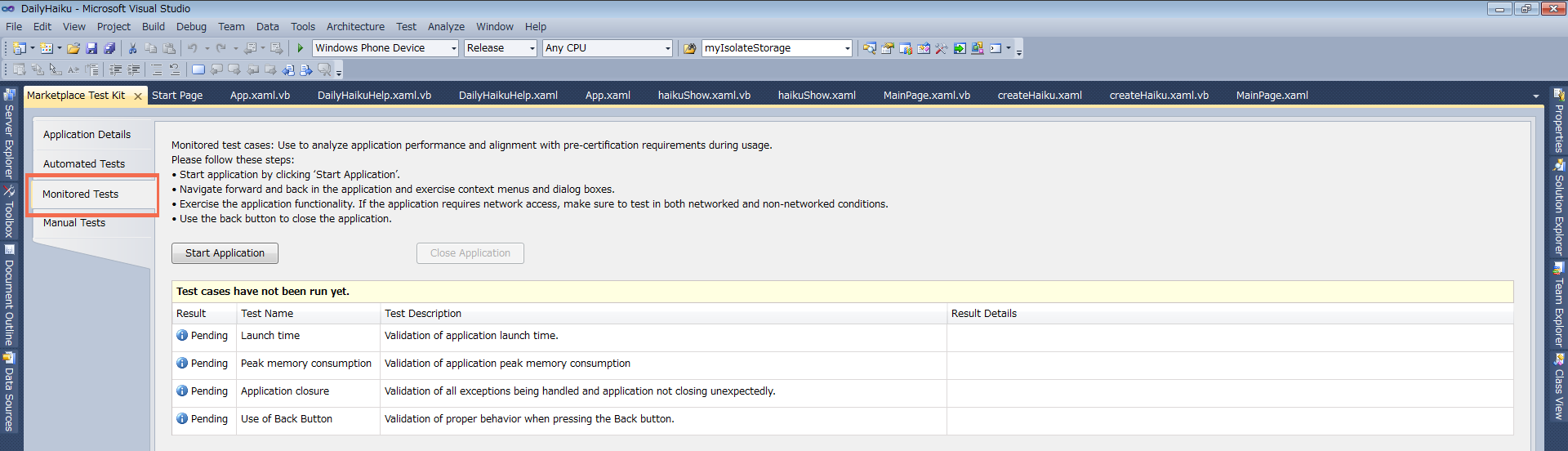The height and width of the screenshot is (451, 1568).
Task: Expand the myIsolateStorage find dropdown
Action: (x=847, y=48)
